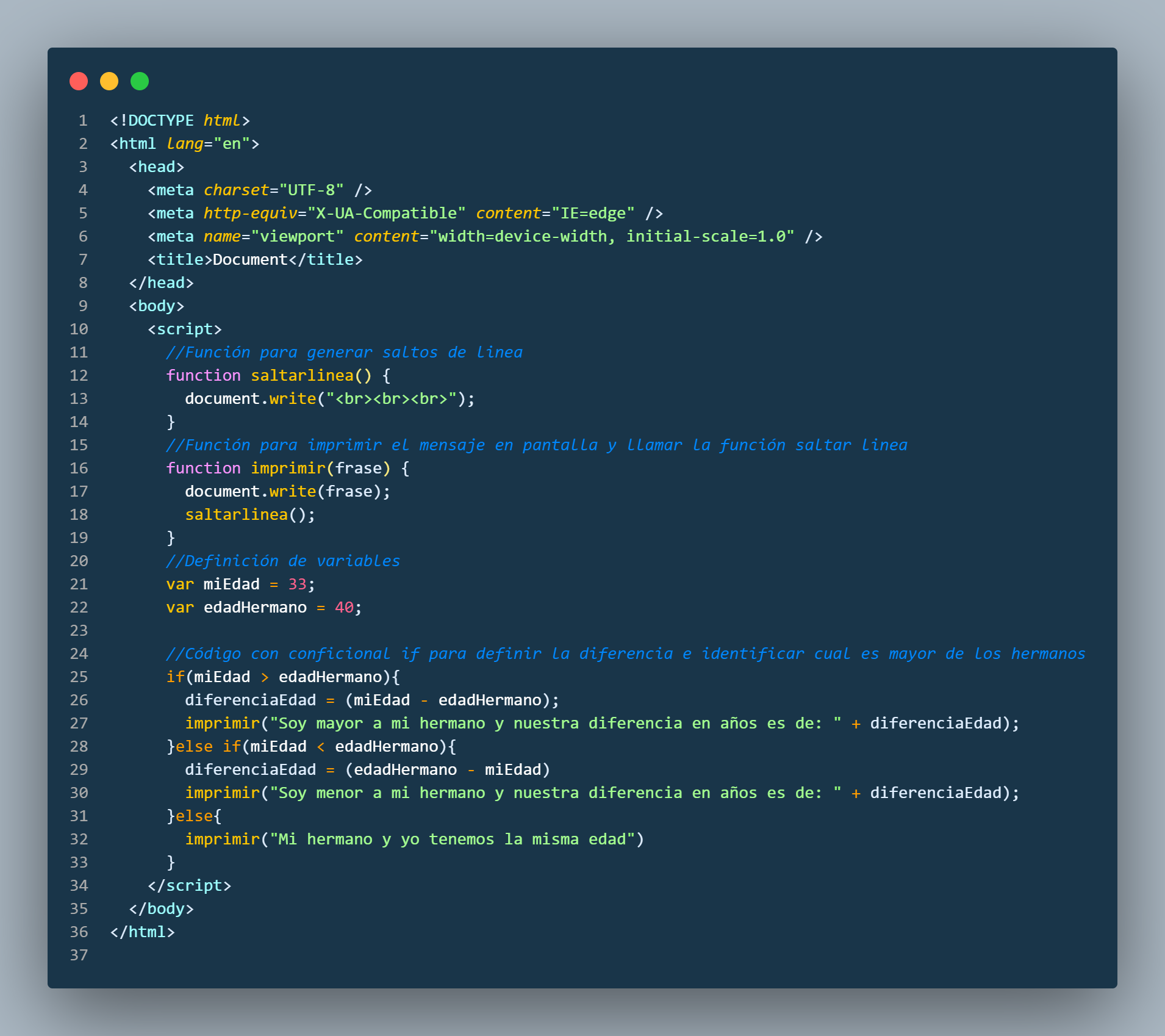Click line number 33 in the gutter
The image size is (1165, 1036).
click(79, 862)
